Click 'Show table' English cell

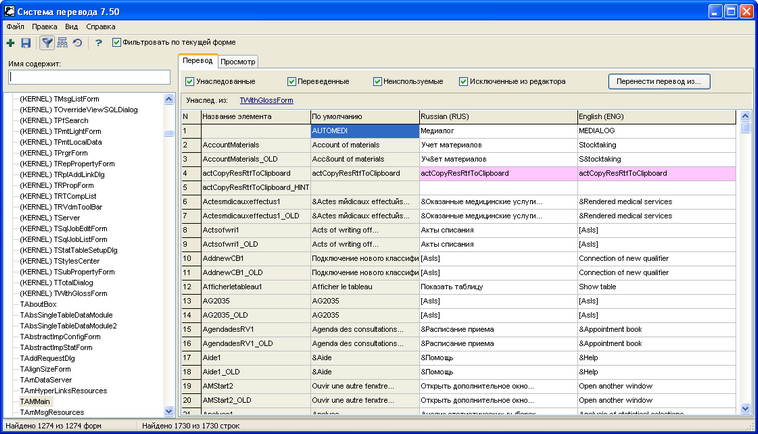656,287
